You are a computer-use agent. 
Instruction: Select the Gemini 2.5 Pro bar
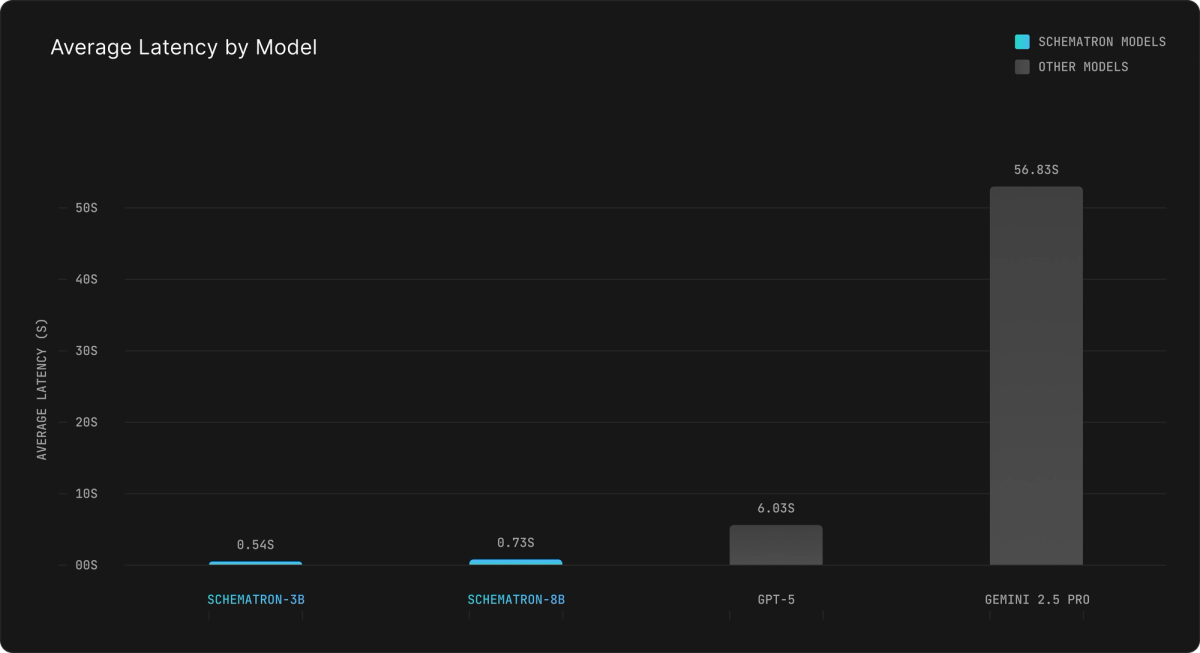pyautogui.click(x=1037, y=375)
